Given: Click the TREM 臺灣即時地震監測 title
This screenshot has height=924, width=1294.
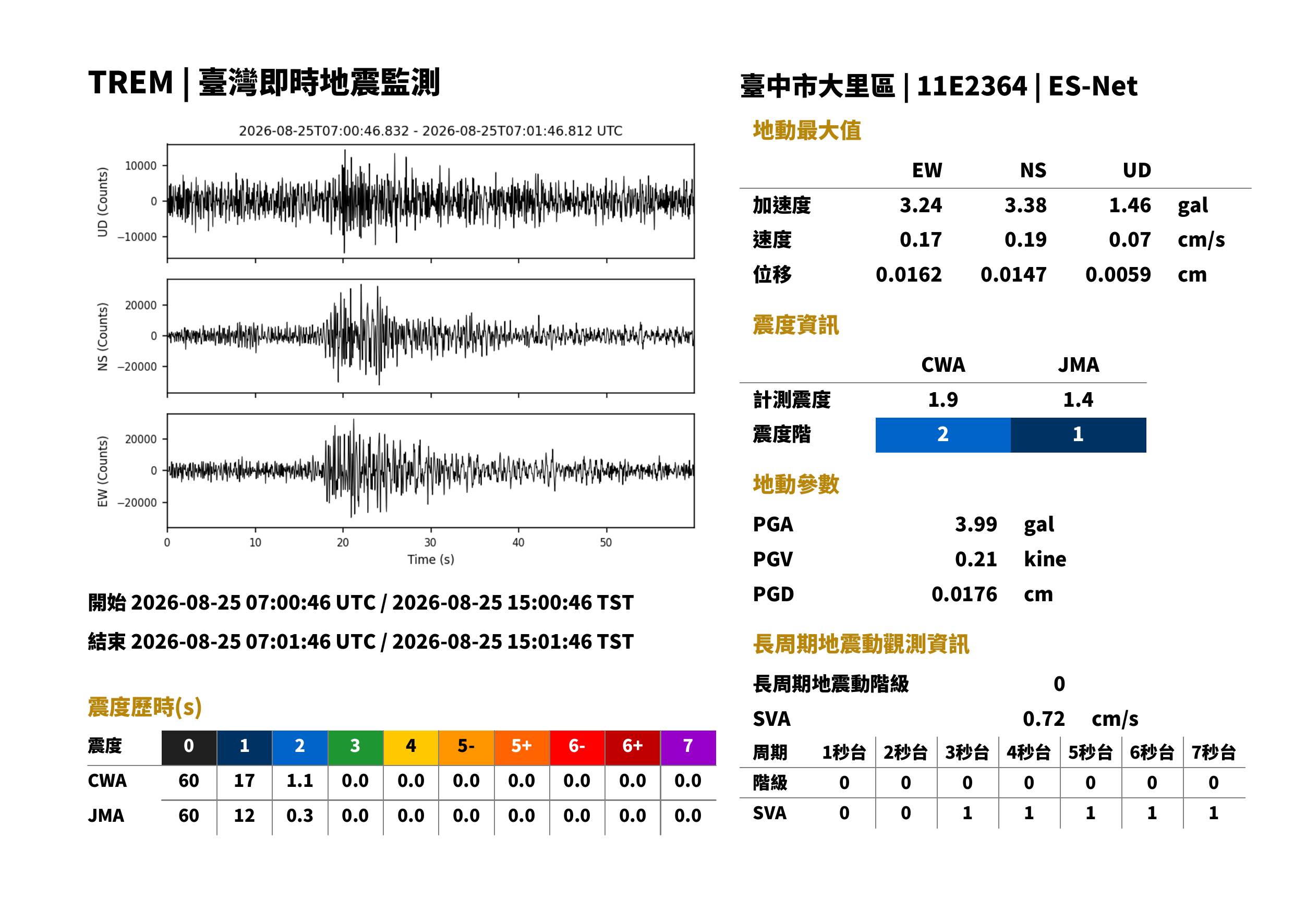Looking at the screenshot, I should tap(264, 83).
